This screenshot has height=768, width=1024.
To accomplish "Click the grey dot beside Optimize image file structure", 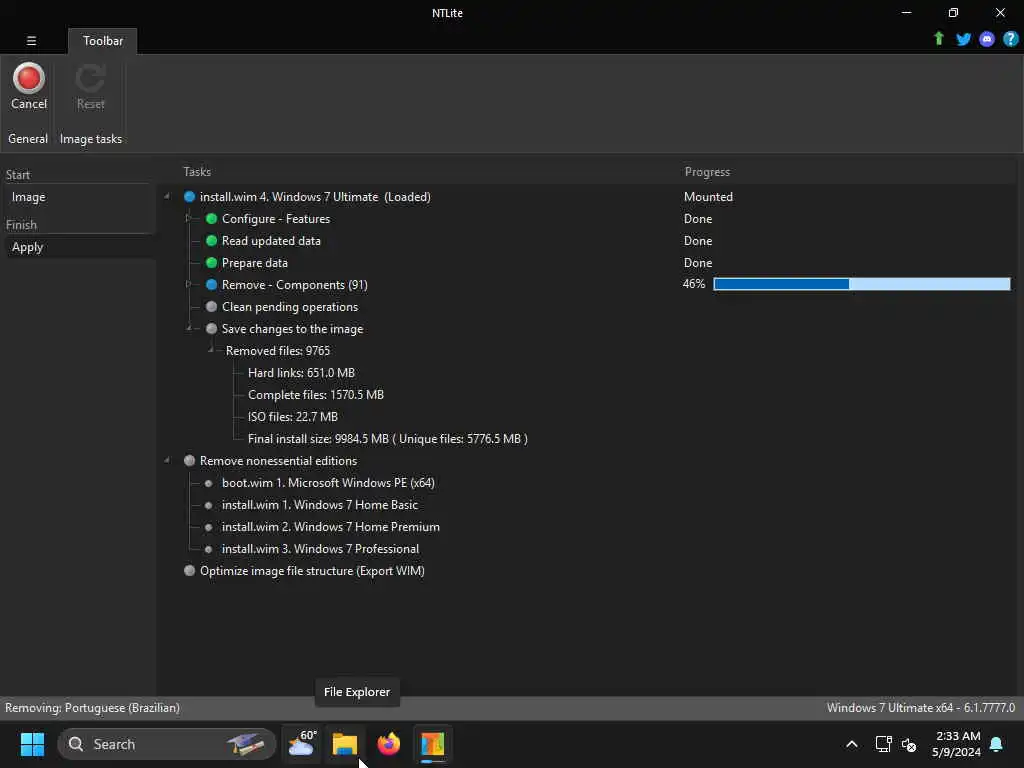I will tap(189, 571).
